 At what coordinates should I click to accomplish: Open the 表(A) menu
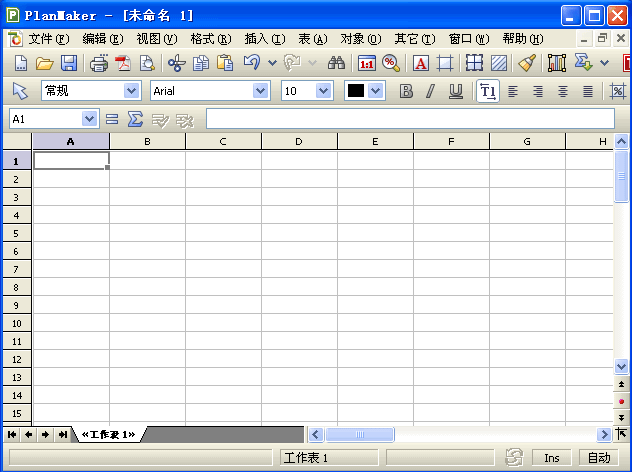(x=313, y=39)
